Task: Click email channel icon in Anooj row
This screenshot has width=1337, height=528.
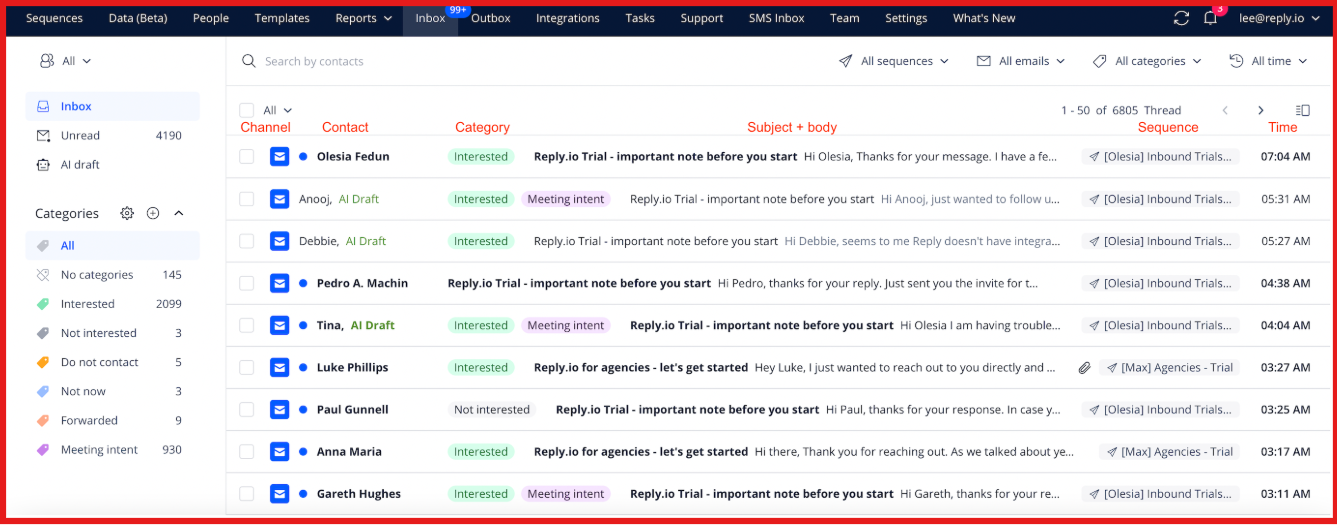Action: 280,198
